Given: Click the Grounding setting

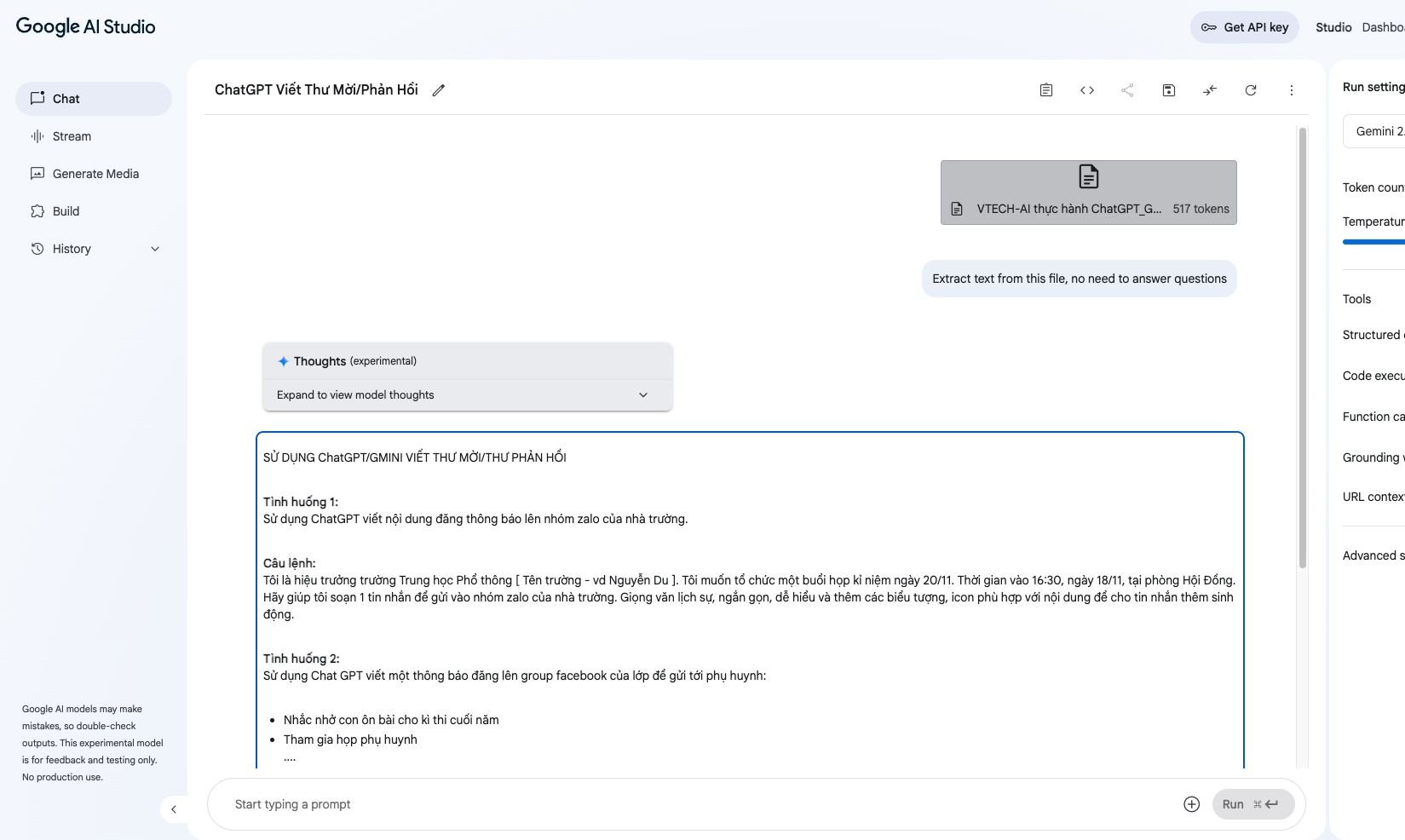Looking at the screenshot, I should tap(1373, 457).
